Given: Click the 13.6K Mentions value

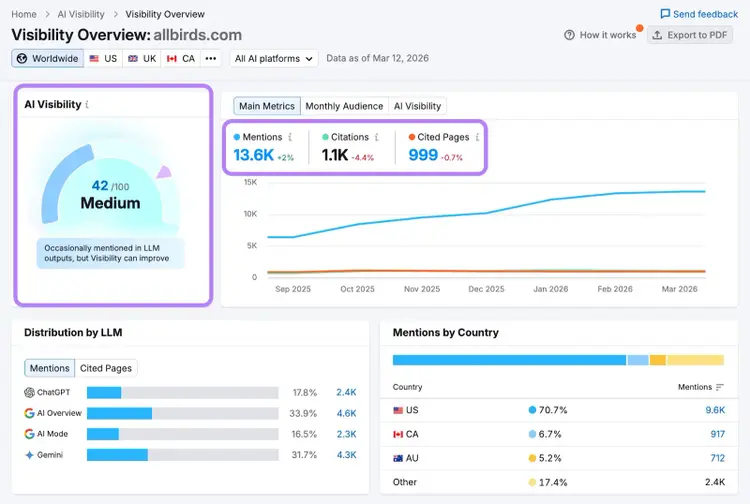Looking at the screenshot, I should tap(254, 155).
